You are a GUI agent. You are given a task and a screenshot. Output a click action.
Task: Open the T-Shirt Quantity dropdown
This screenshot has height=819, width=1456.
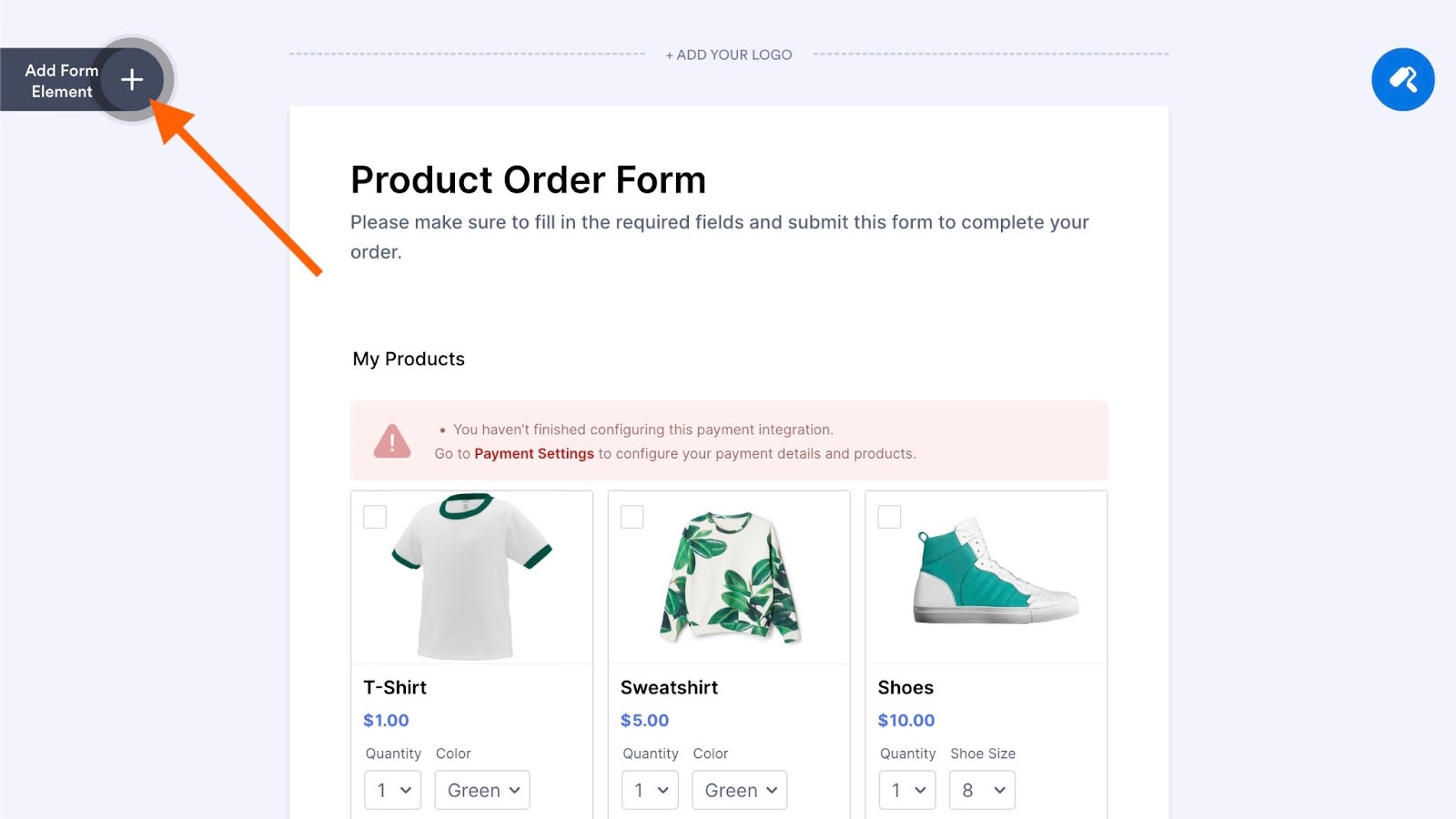coord(393,790)
